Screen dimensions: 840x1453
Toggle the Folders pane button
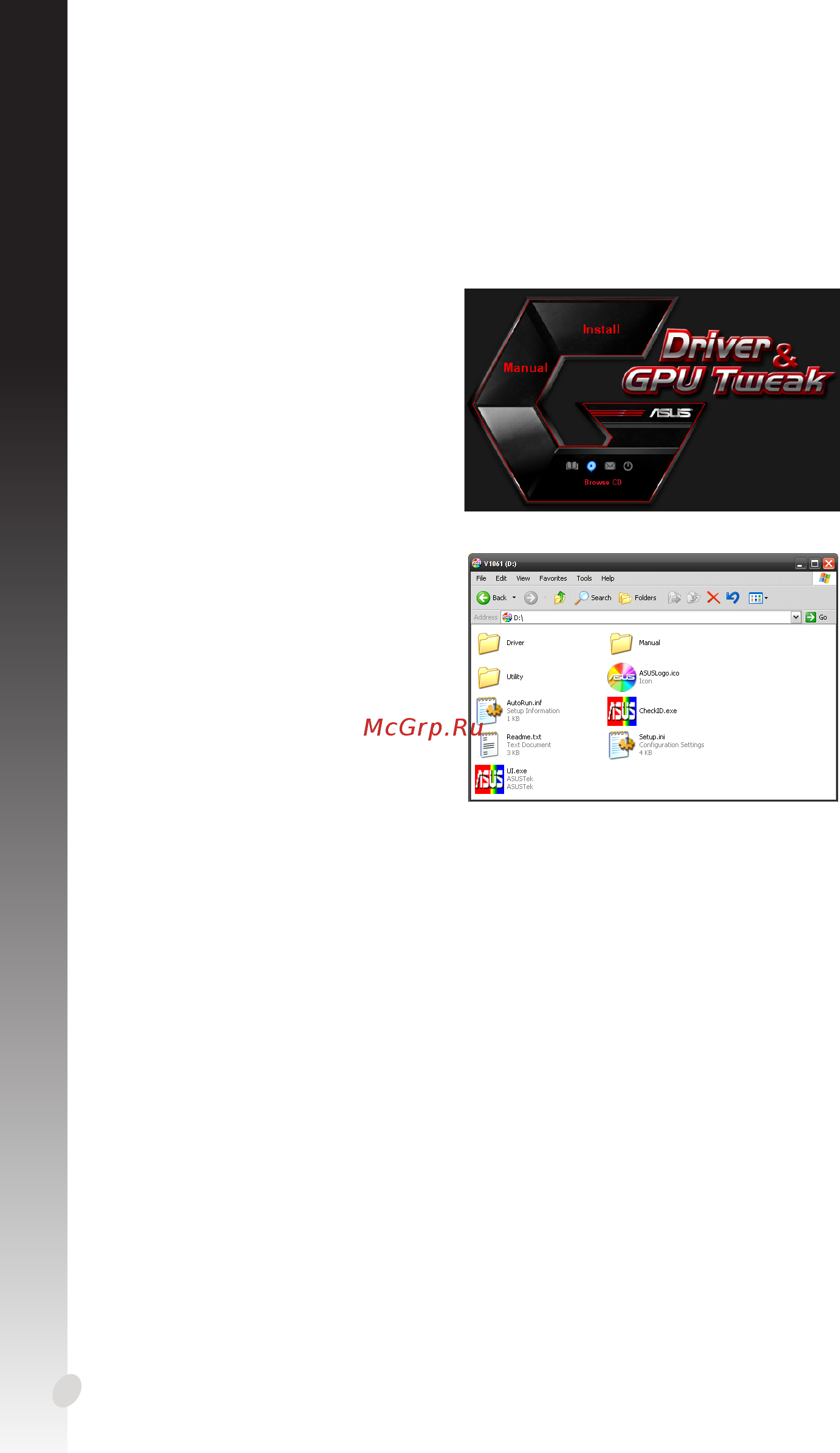point(638,598)
